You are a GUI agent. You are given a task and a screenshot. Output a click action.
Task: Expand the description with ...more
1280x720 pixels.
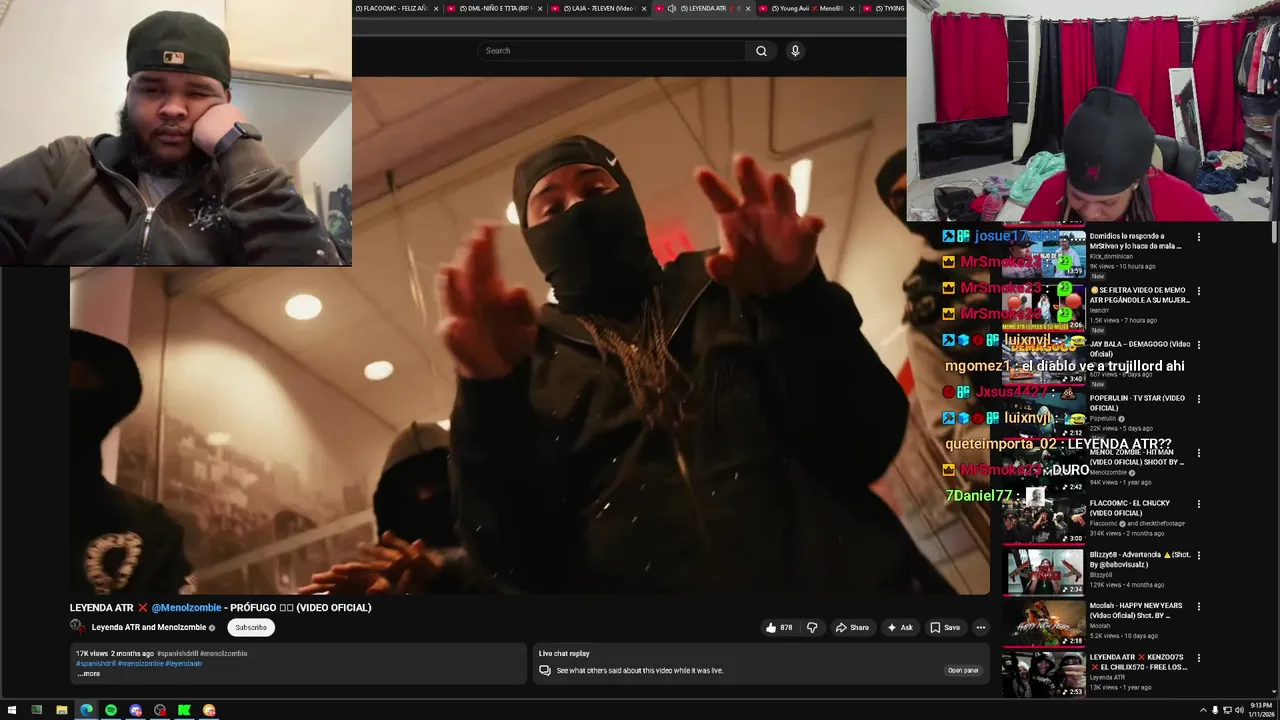pos(89,674)
